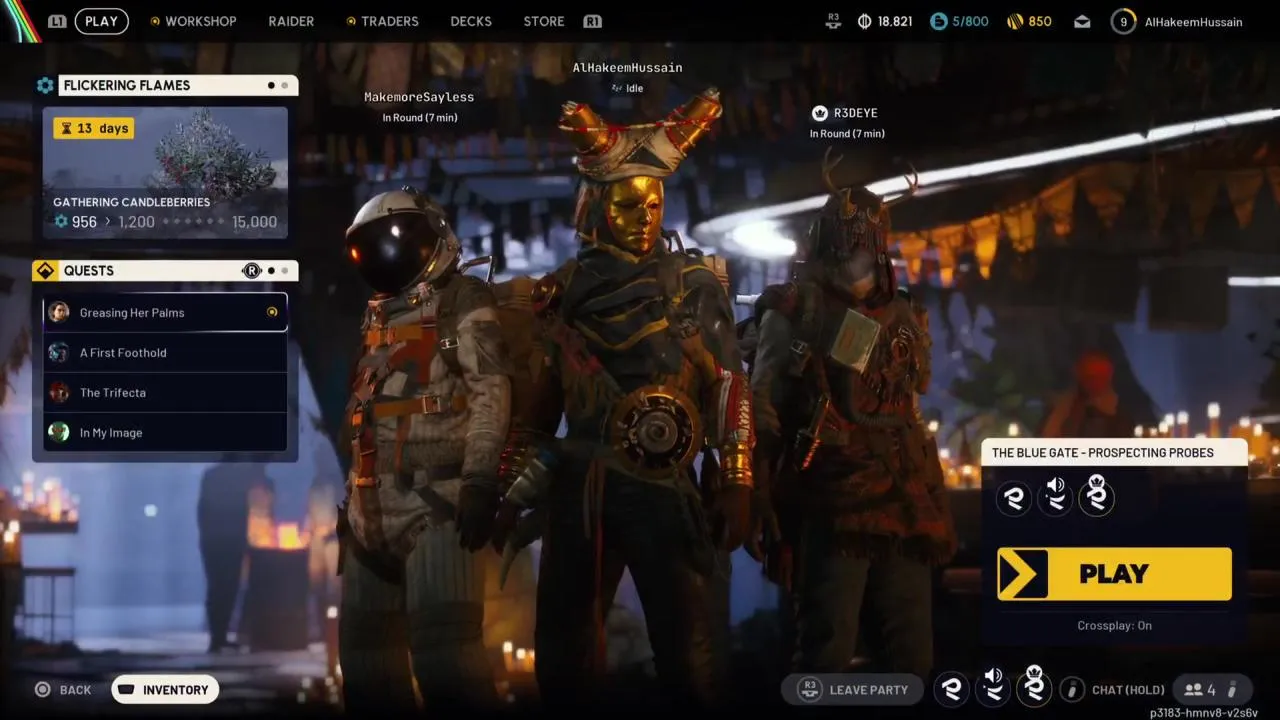Click the 15,000 final milestone value
This screenshot has height=720, width=1280.
pyautogui.click(x=254, y=221)
